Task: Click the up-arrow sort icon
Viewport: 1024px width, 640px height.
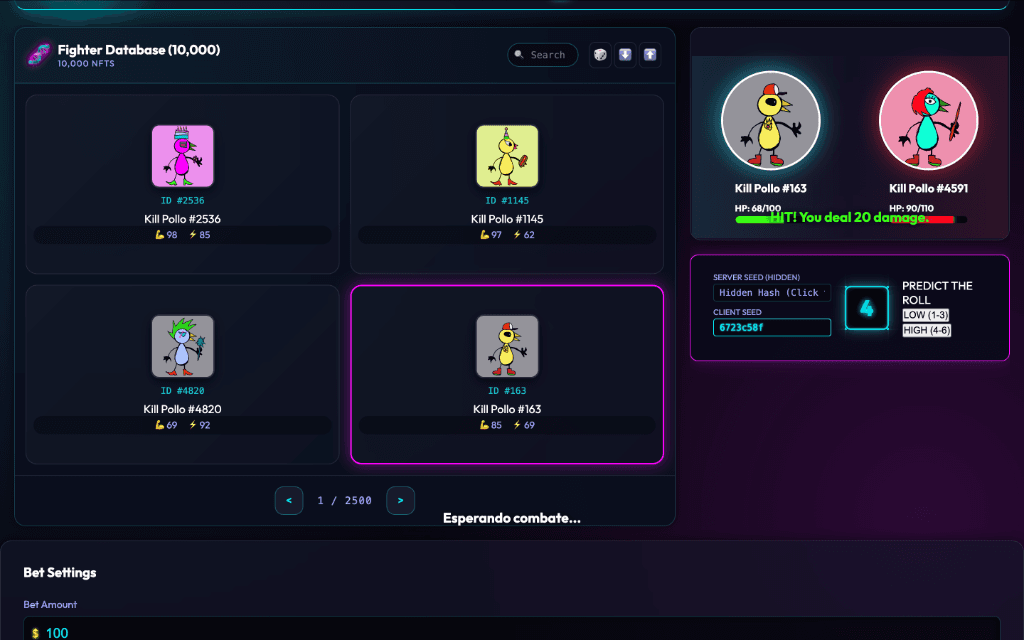Action: [650, 55]
